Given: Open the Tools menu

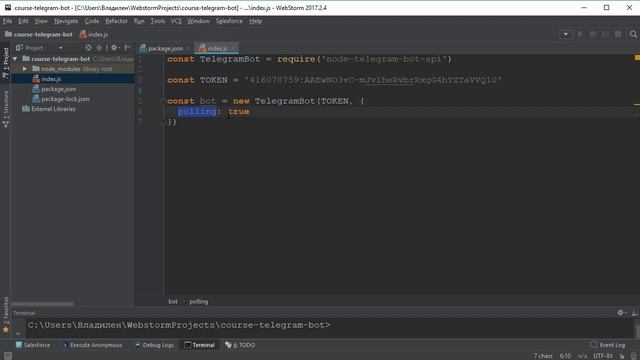Looking at the screenshot, I should 158,21.
